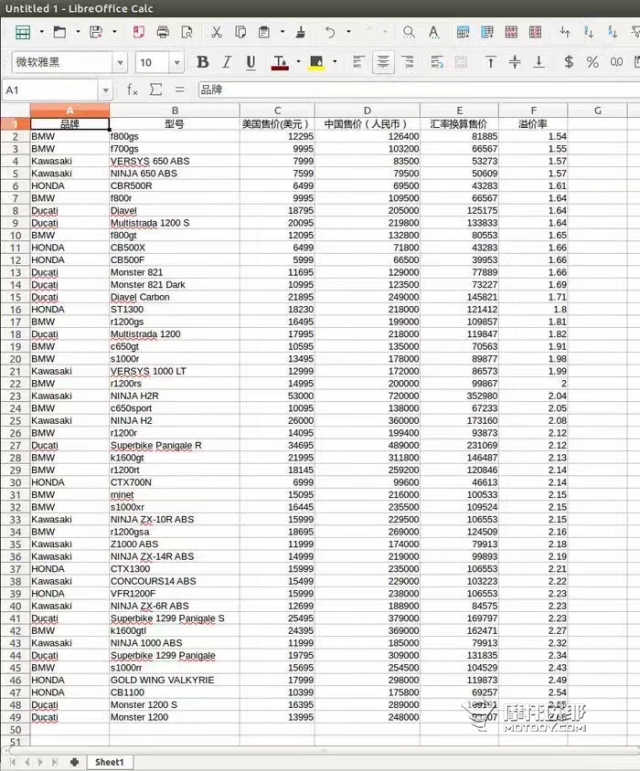
Task: Click the Open file icon
Action: [60, 32]
